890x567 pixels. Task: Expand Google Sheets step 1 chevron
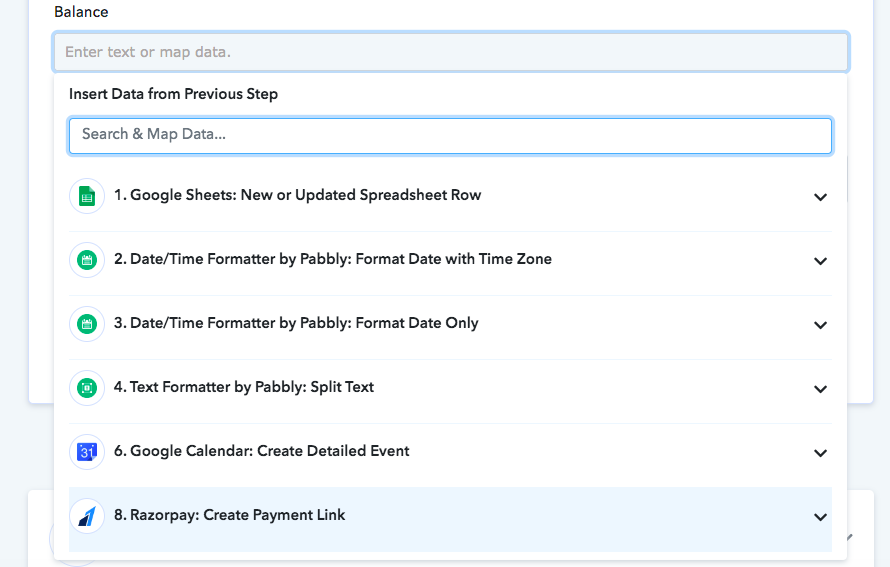click(x=820, y=197)
